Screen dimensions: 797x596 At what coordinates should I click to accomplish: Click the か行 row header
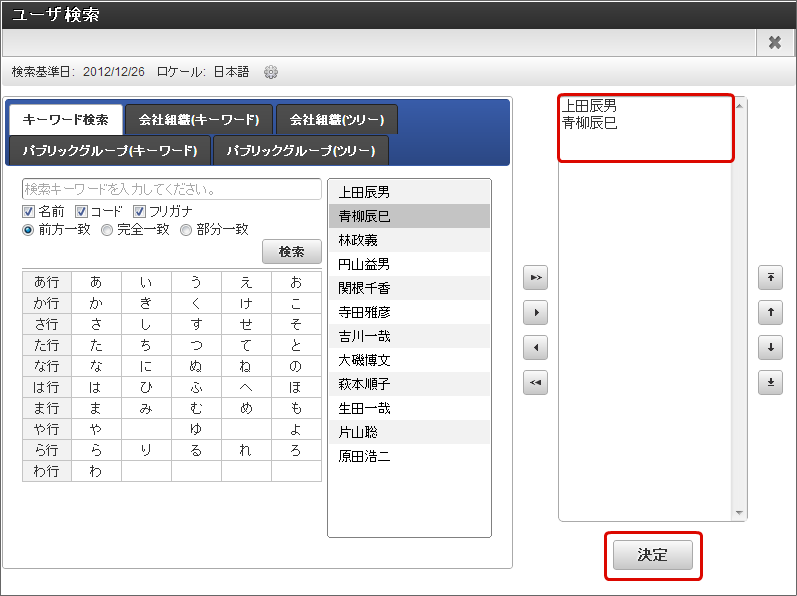46,303
